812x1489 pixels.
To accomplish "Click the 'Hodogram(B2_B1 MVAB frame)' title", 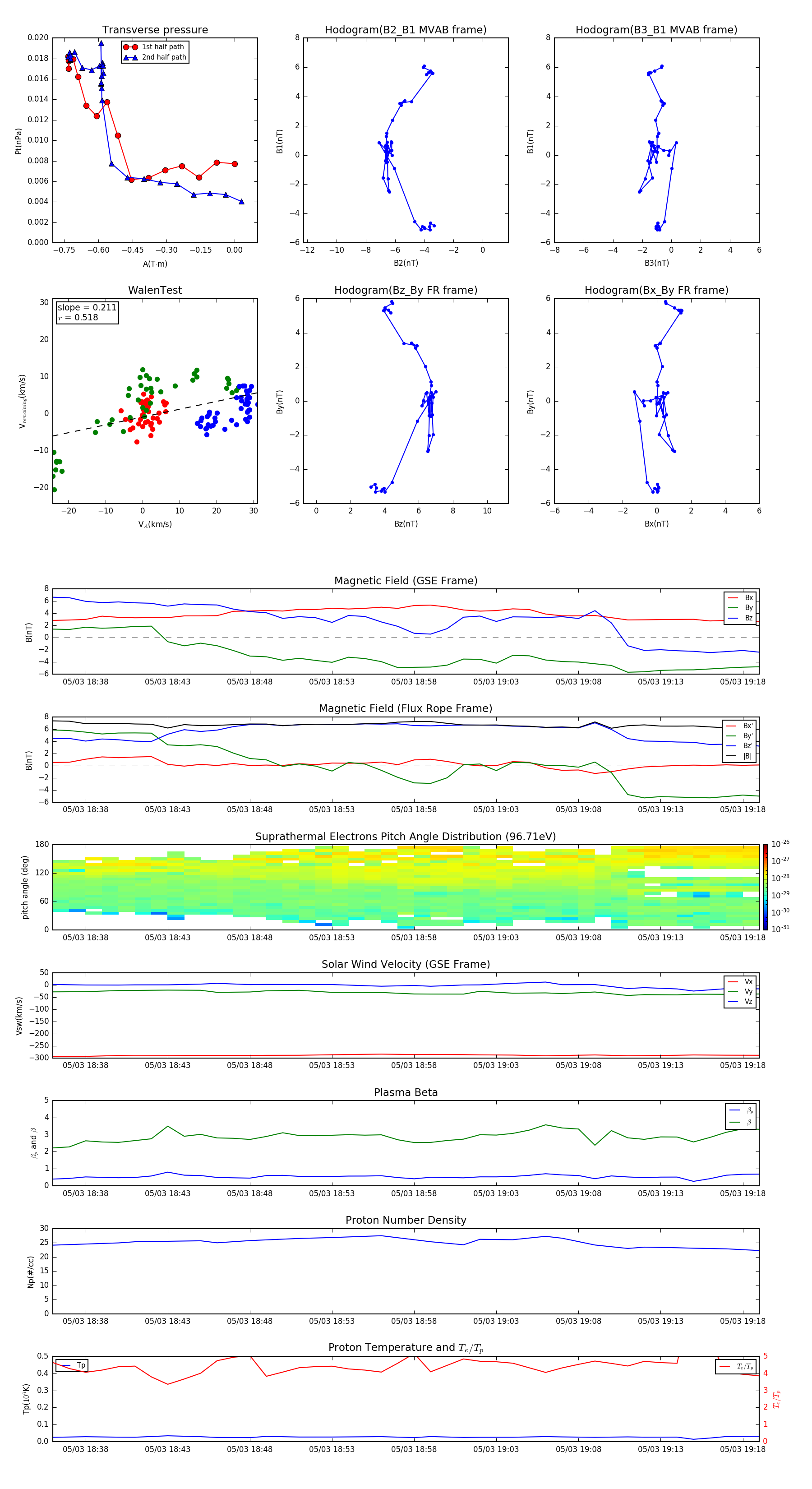I will point(406,30).
